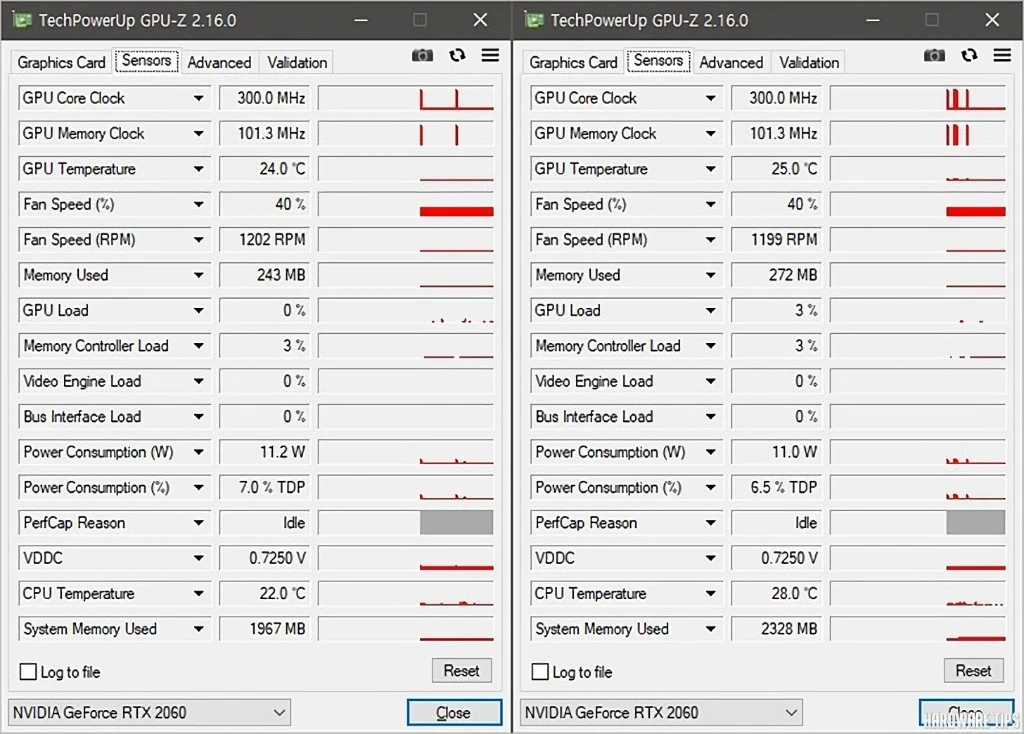Select the 272 MB Memory Used value
The width and height of the screenshot is (1024, 734).
tap(776, 275)
